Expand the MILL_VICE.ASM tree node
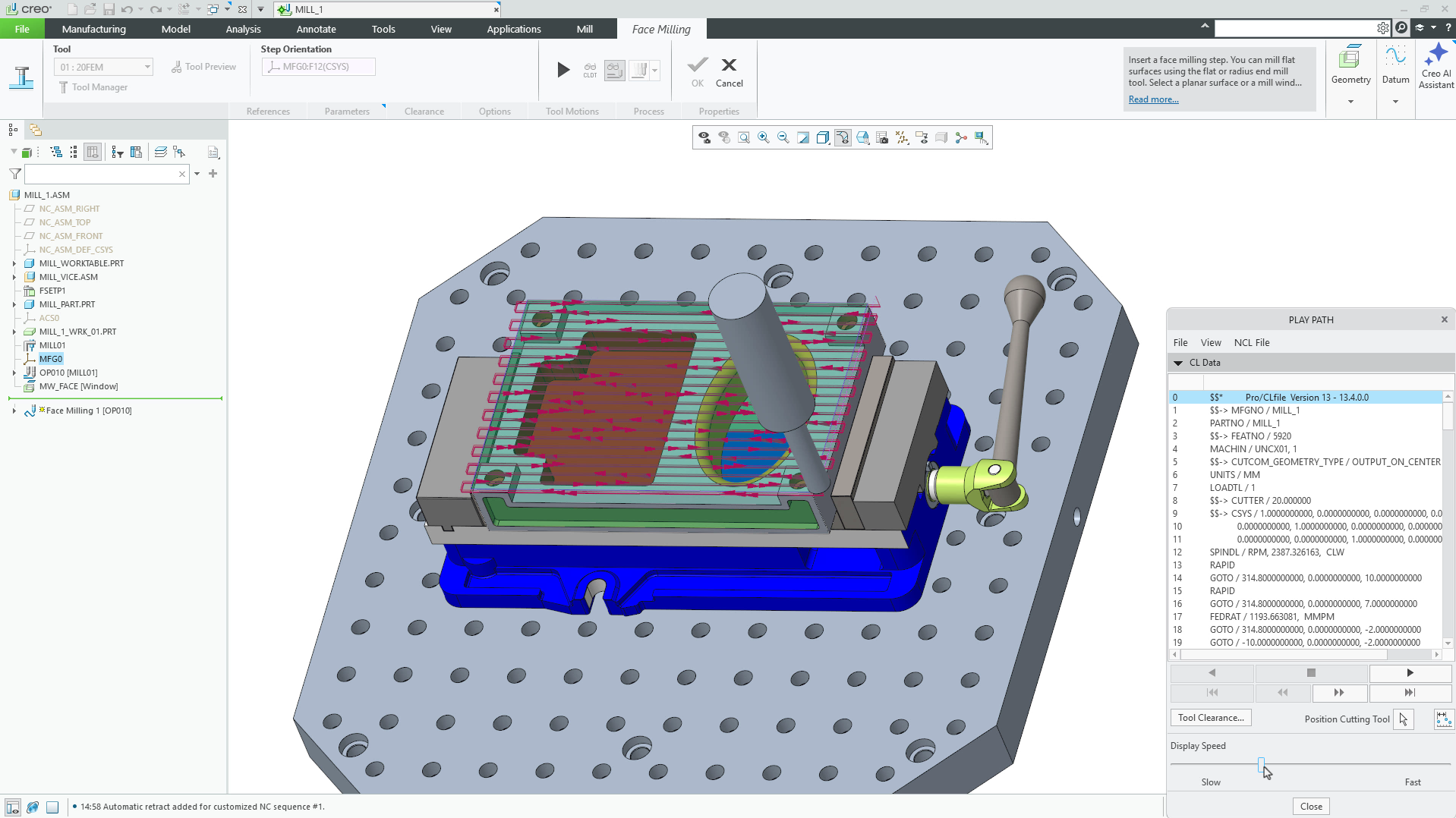 click(x=14, y=277)
